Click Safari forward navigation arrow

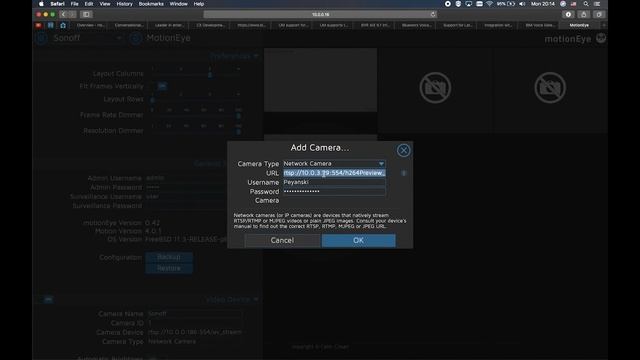click(72, 14)
